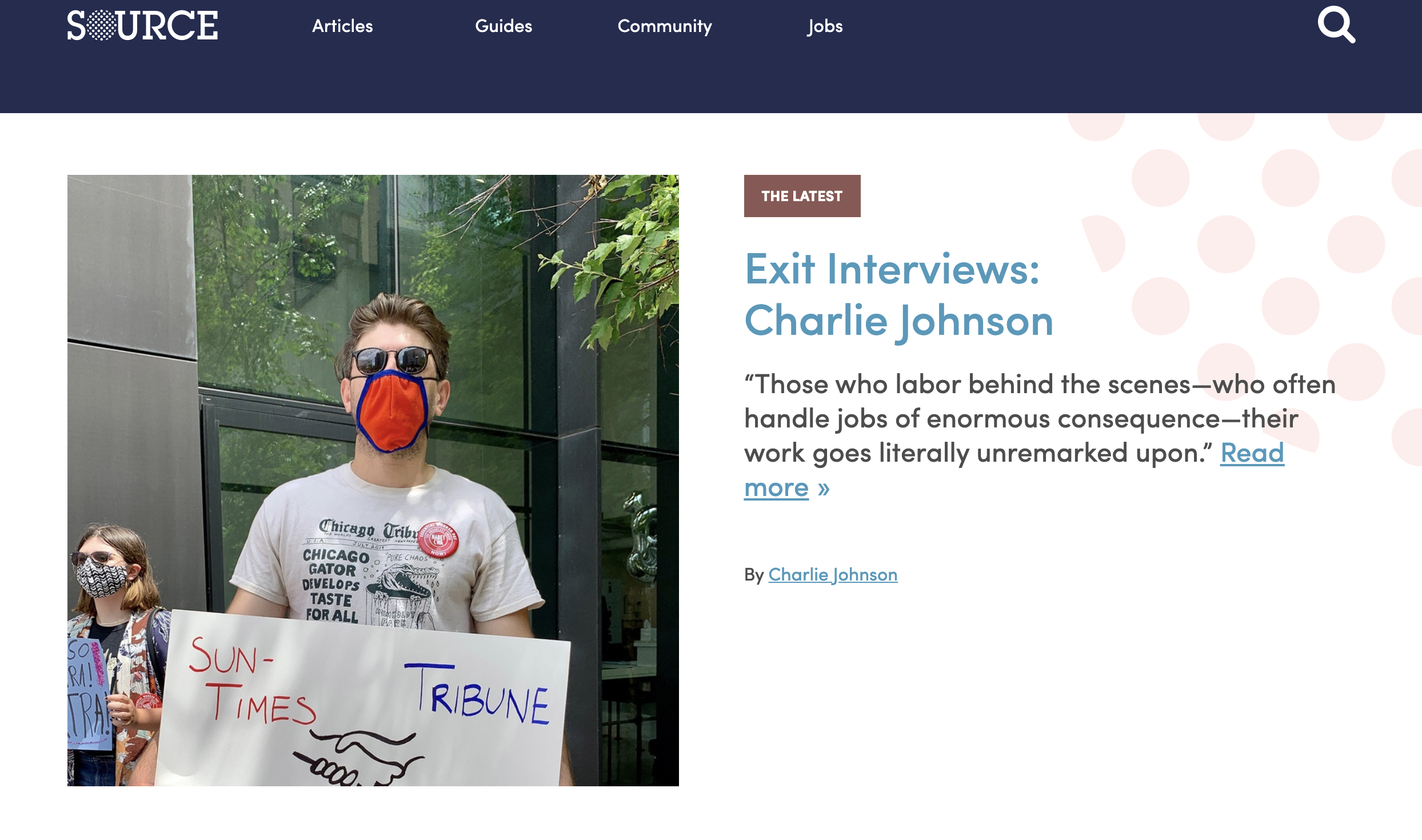Open the Articles menu item
This screenshot has height=840, width=1422.
[342, 26]
